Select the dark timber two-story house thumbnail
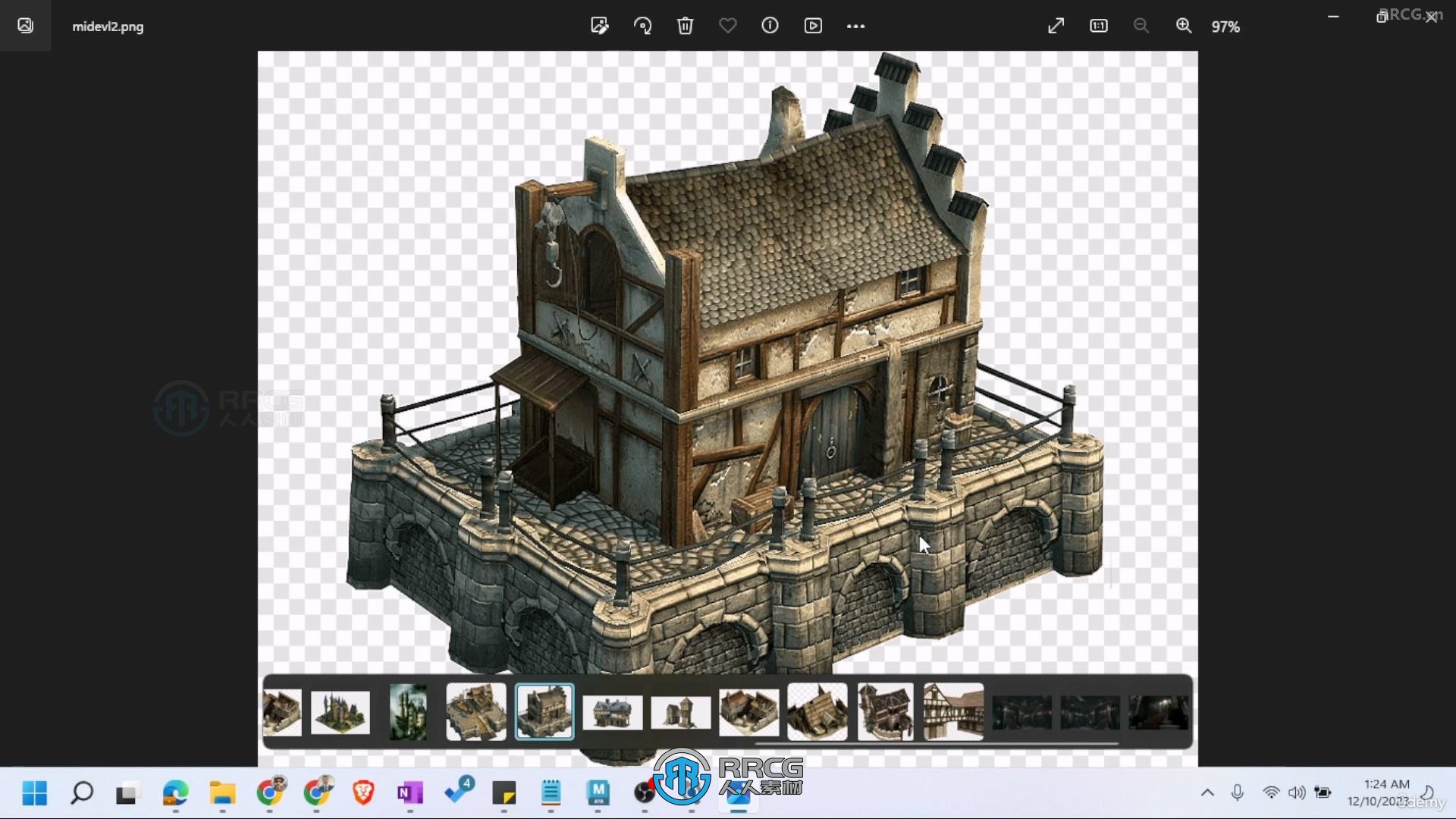1456x819 pixels. [x=886, y=711]
